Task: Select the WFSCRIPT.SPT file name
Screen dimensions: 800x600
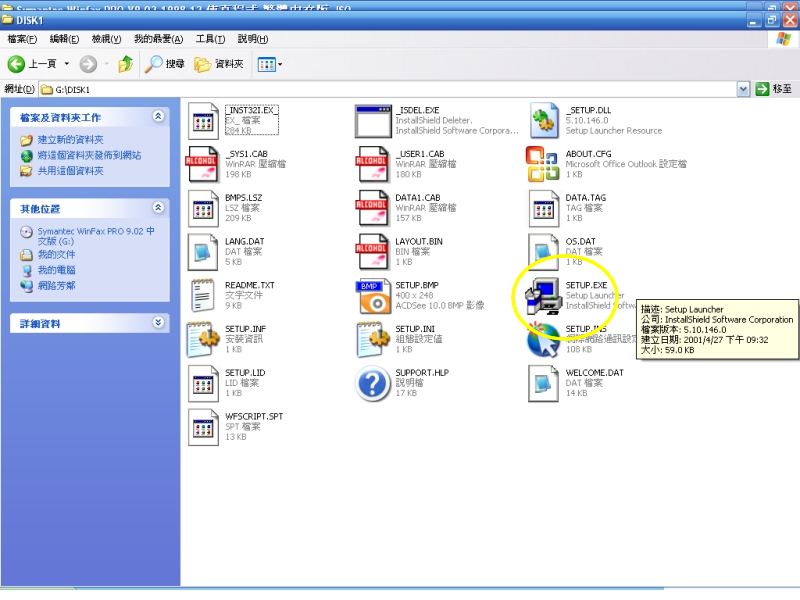Action: tap(254, 416)
